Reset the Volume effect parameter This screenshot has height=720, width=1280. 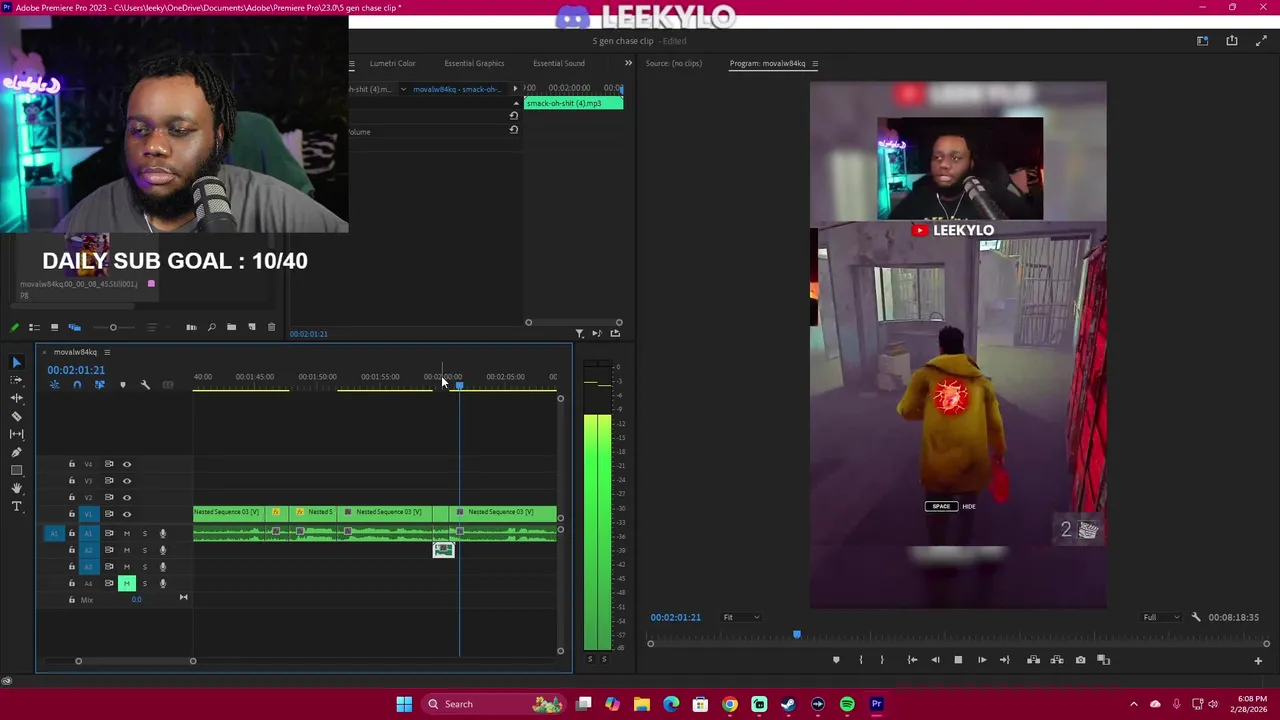click(x=514, y=130)
